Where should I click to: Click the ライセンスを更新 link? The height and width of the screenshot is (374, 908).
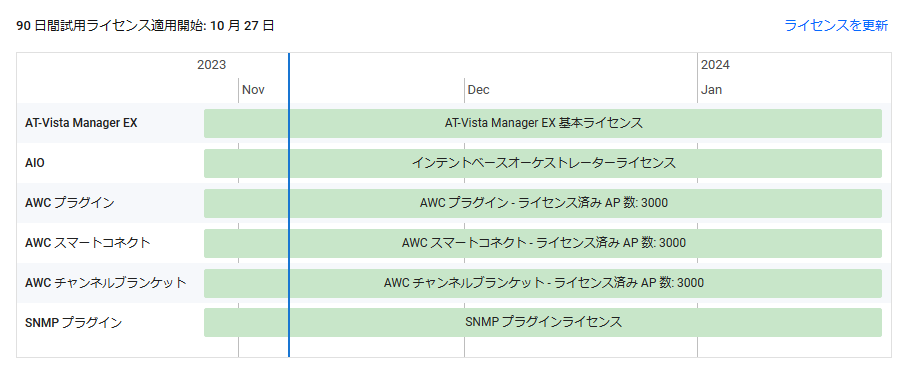[x=836, y=25]
